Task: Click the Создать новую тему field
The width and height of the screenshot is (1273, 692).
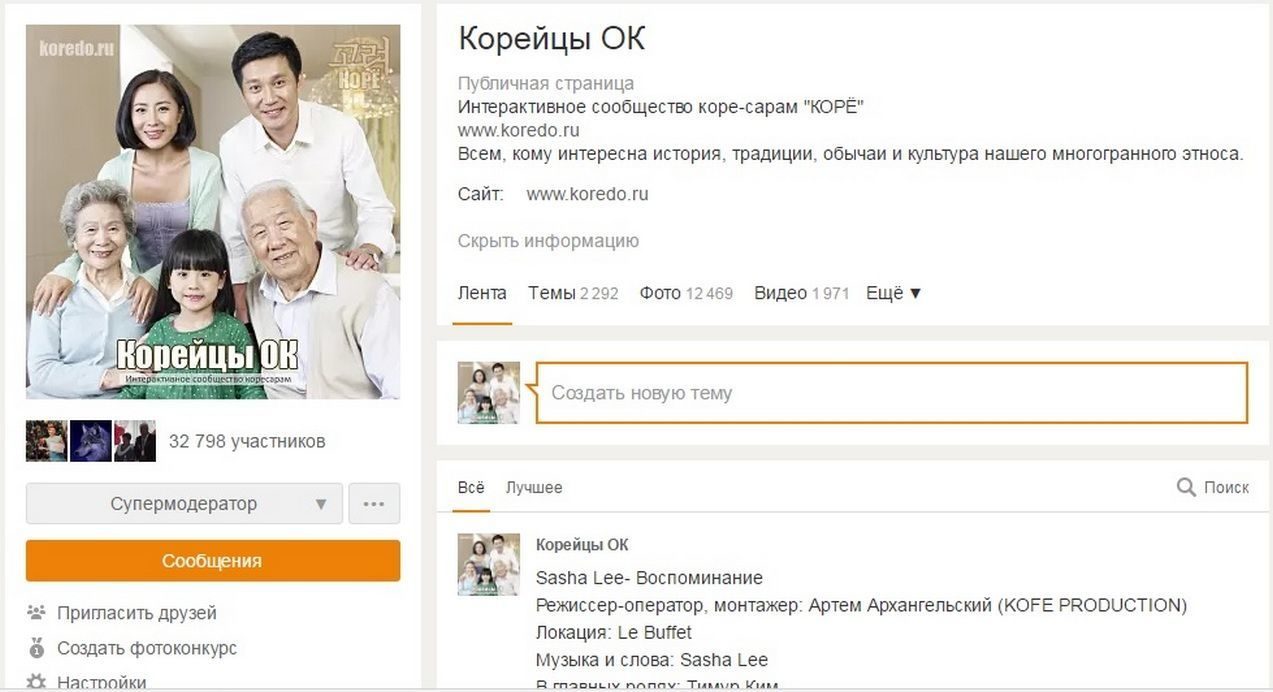Action: [892, 393]
